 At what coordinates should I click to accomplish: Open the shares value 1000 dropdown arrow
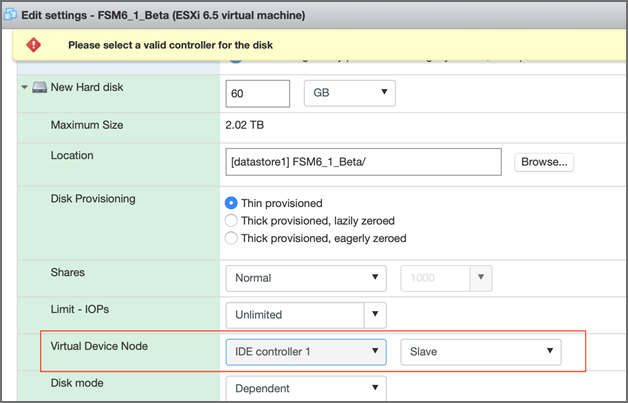tap(481, 277)
